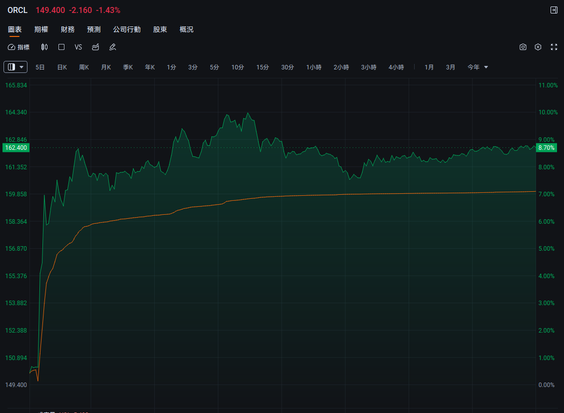
Task: Enter fullscreen chart mode
Action: (554, 47)
